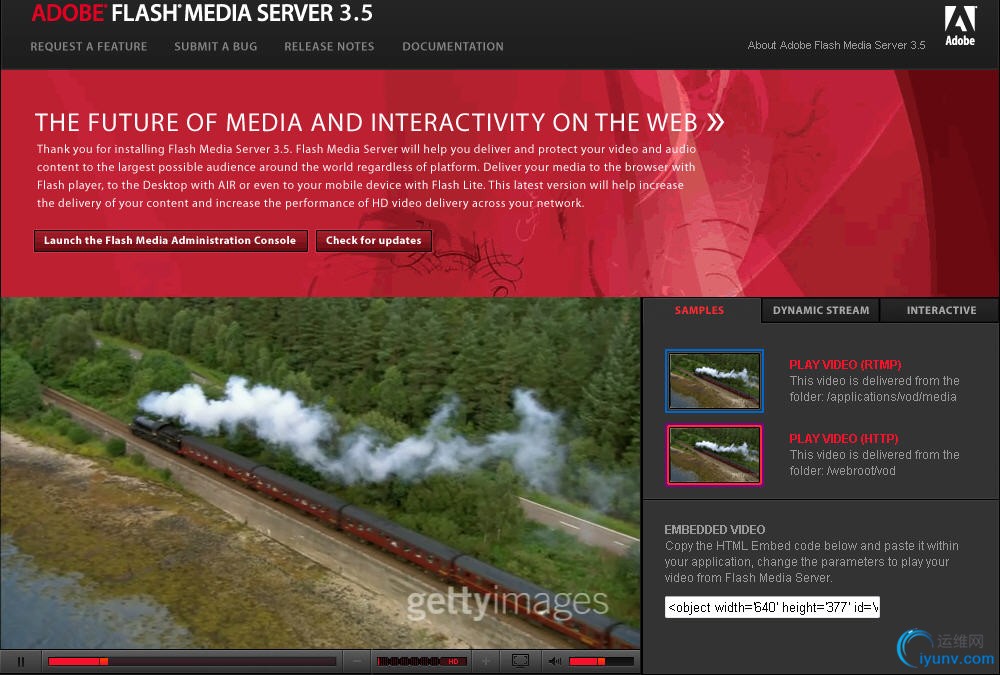Click the HTML embed code field
This screenshot has width=1000, height=675.
pos(772,607)
